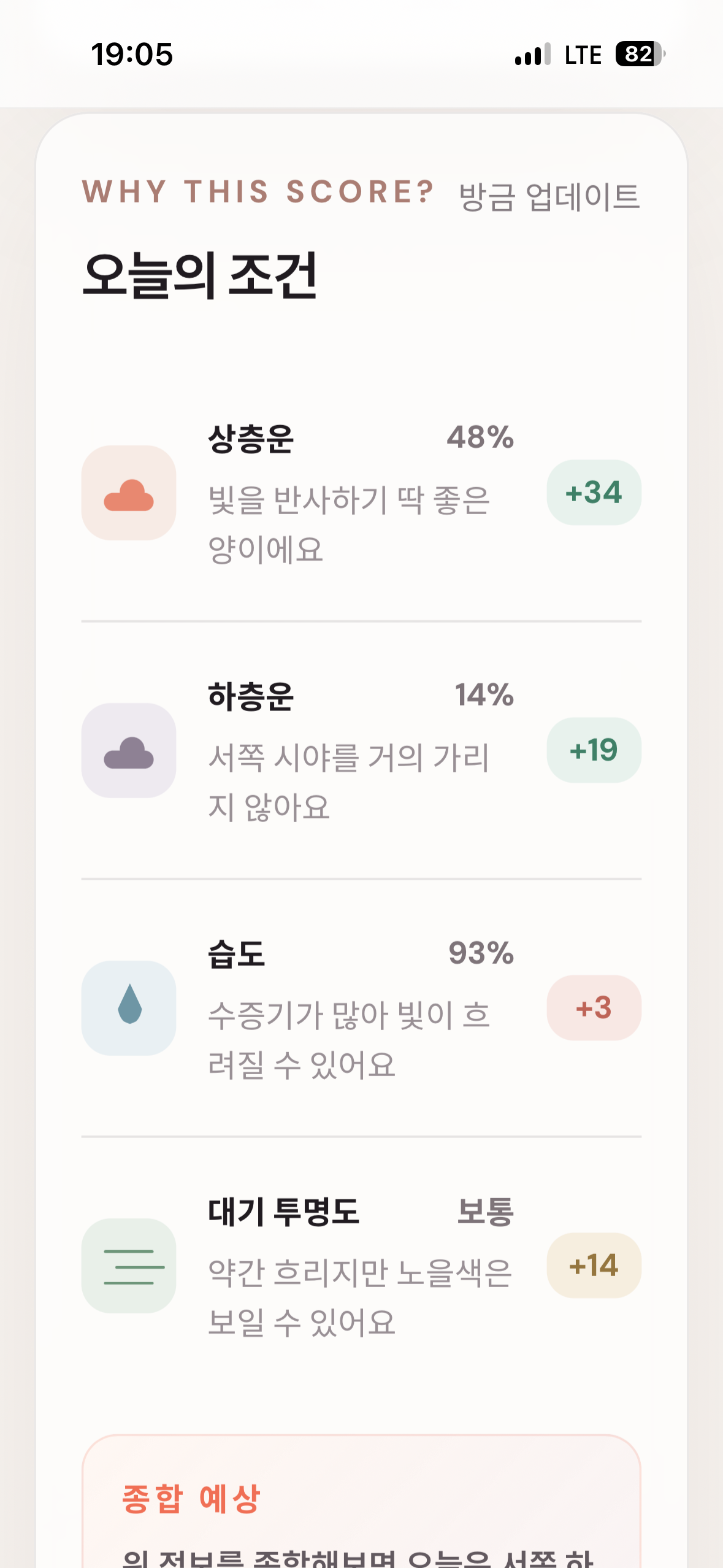Tap the 방금 업데이트 status text
Viewport: 723px width, 1568px height.
549,197
